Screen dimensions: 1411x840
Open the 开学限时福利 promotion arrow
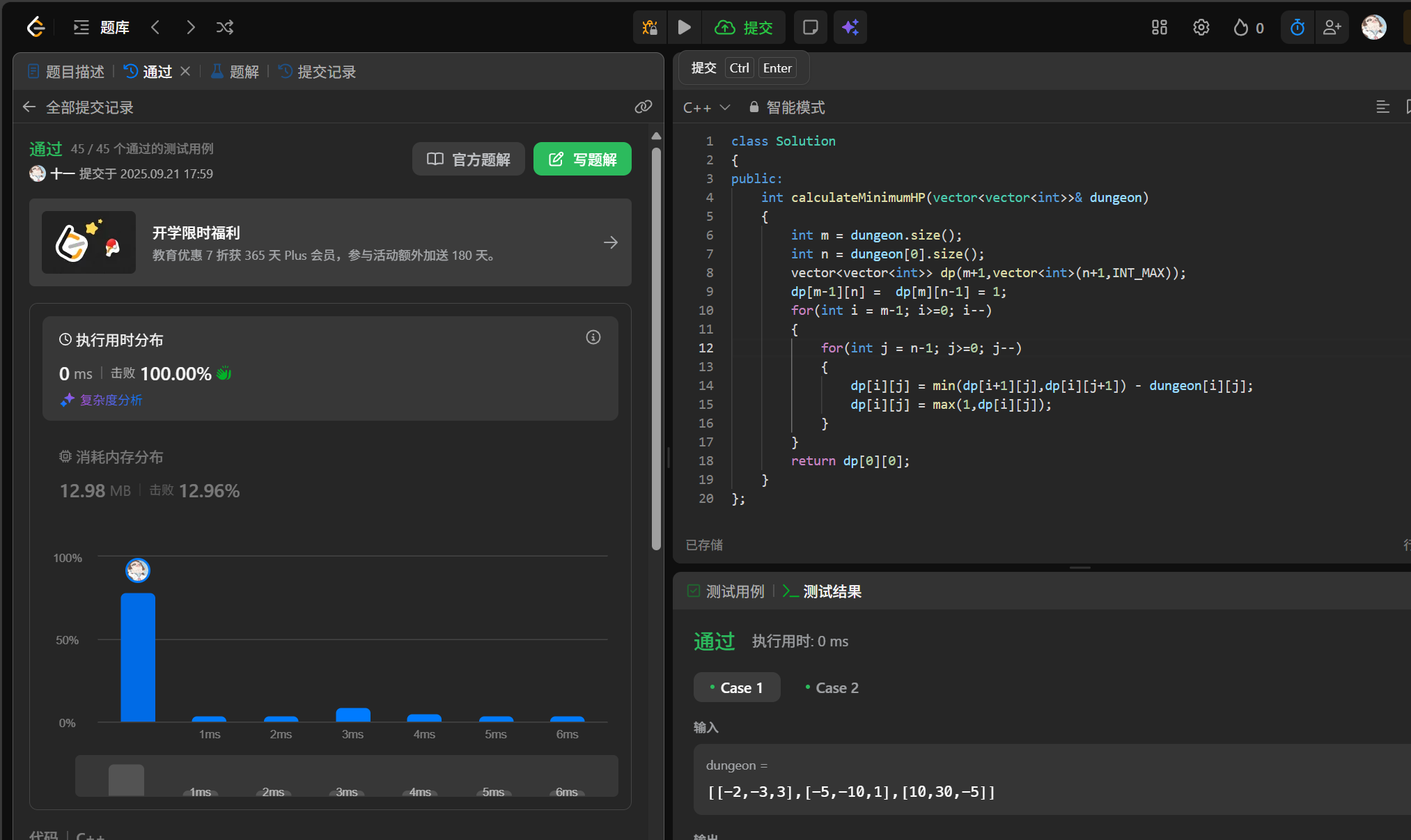610,242
